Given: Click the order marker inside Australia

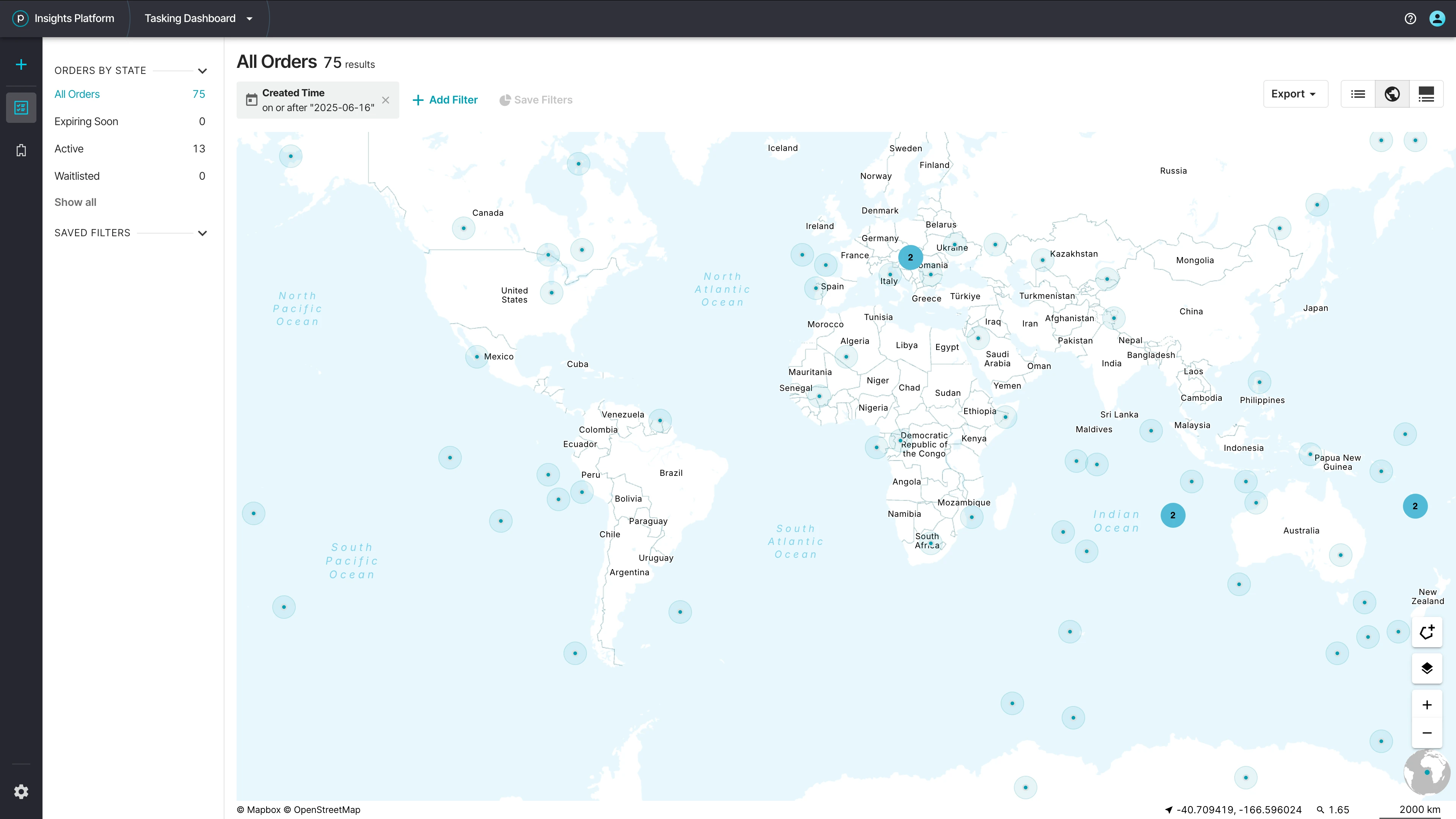Looking at the screenshot, I should (1340, 555).
